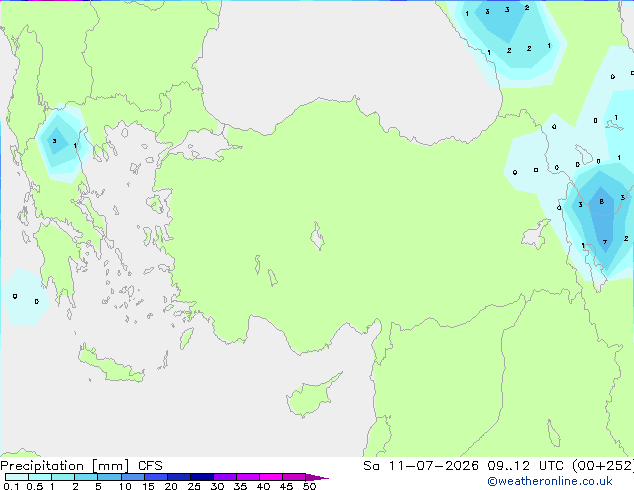Viewport: 634px width, 490px height.
Task: Select the 10–15 mm legend swatch
Action: (132, 477)
